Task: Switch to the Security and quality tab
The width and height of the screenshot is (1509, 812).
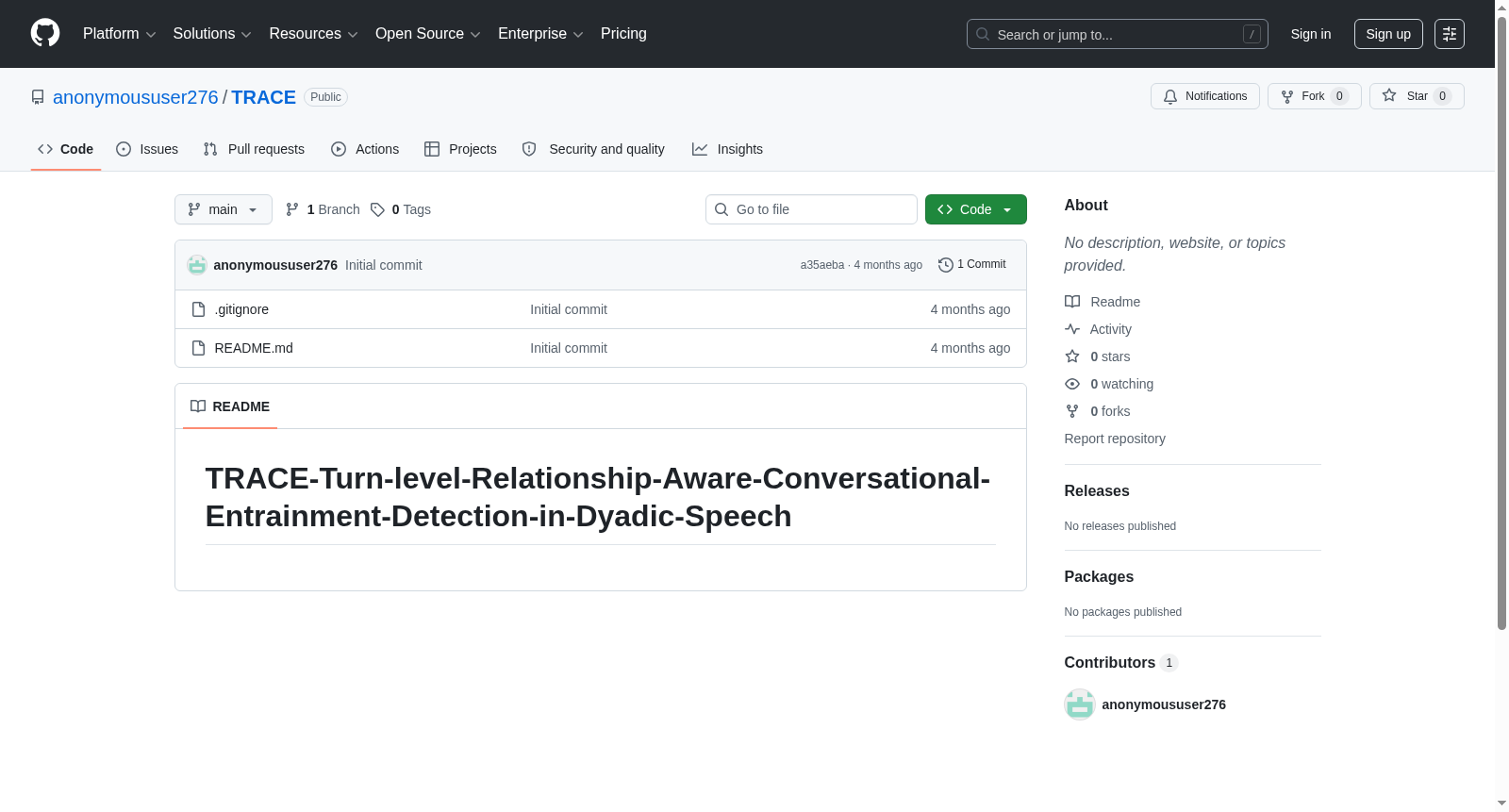Action: click(593, 149)
